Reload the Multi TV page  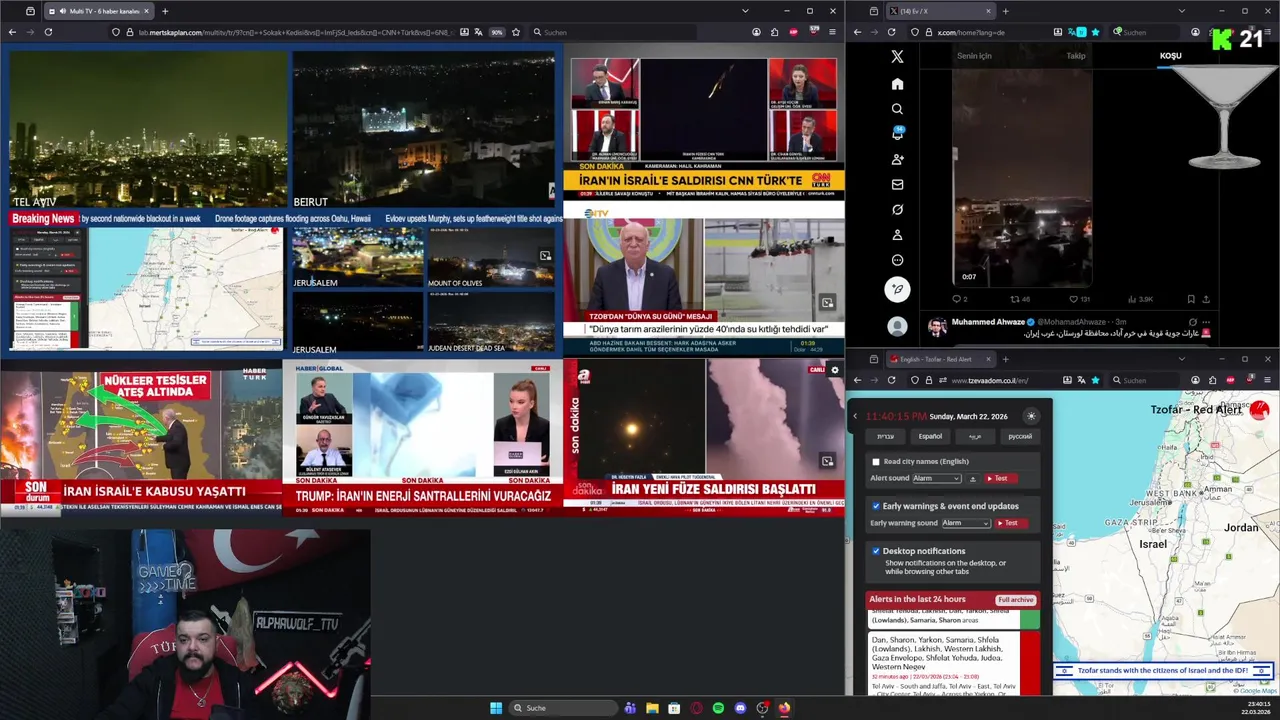point(48,32)
